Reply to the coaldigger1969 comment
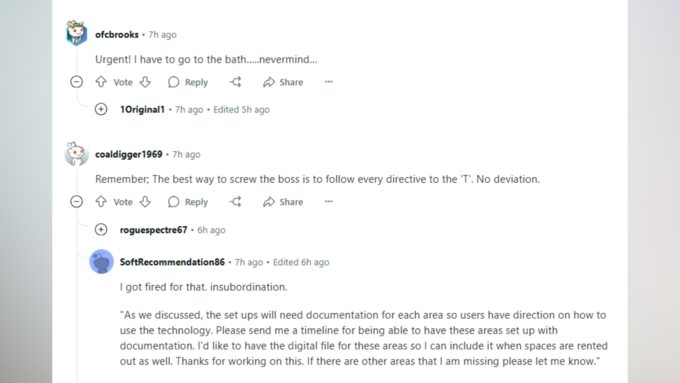Image resolution: width=680 pixels, height=383 pixels. 188,202
